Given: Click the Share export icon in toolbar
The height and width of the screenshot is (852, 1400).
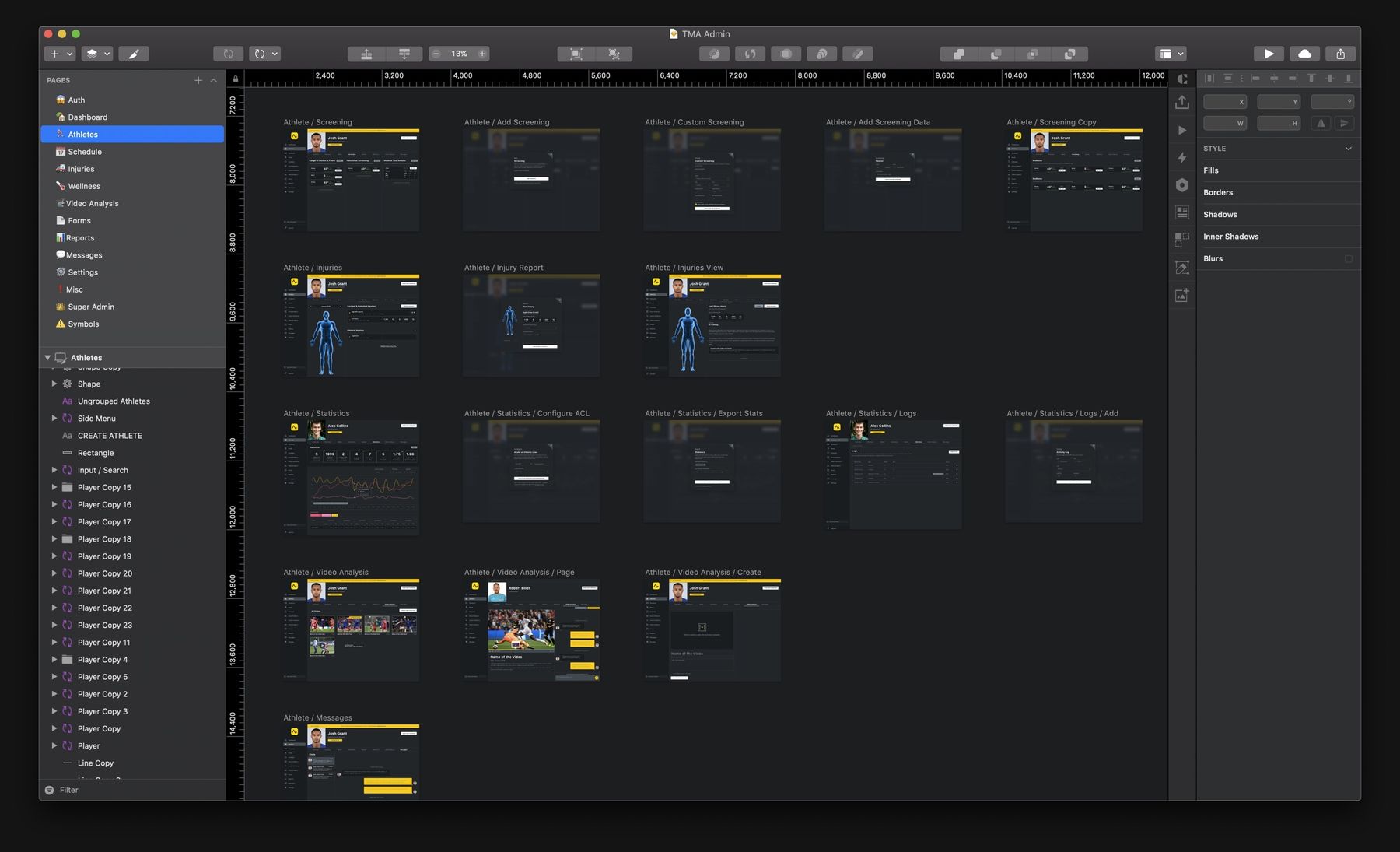Looking at the screenshot, I should click(x=1340, y=54).
